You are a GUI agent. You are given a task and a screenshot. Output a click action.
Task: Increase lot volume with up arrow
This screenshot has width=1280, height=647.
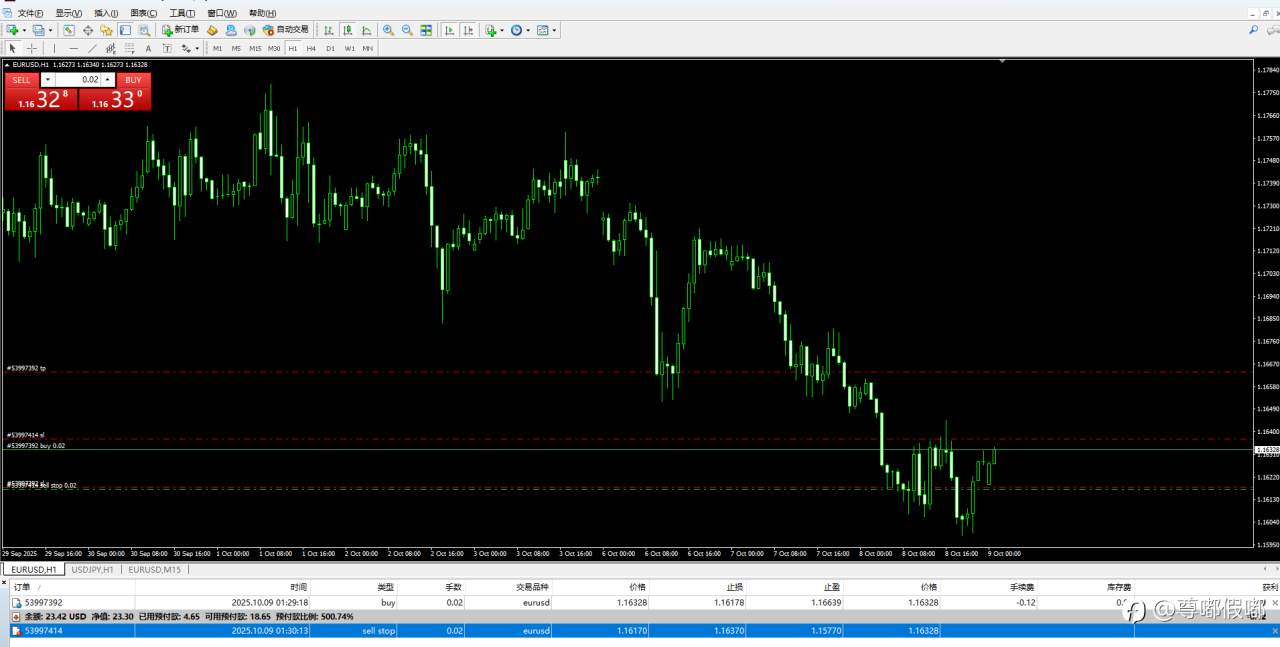(x=108, y=80)
